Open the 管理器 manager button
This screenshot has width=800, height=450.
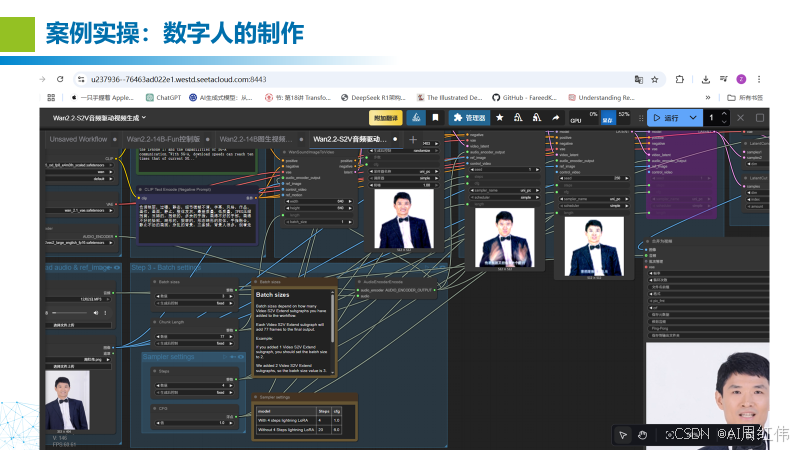tap(469, 118)
